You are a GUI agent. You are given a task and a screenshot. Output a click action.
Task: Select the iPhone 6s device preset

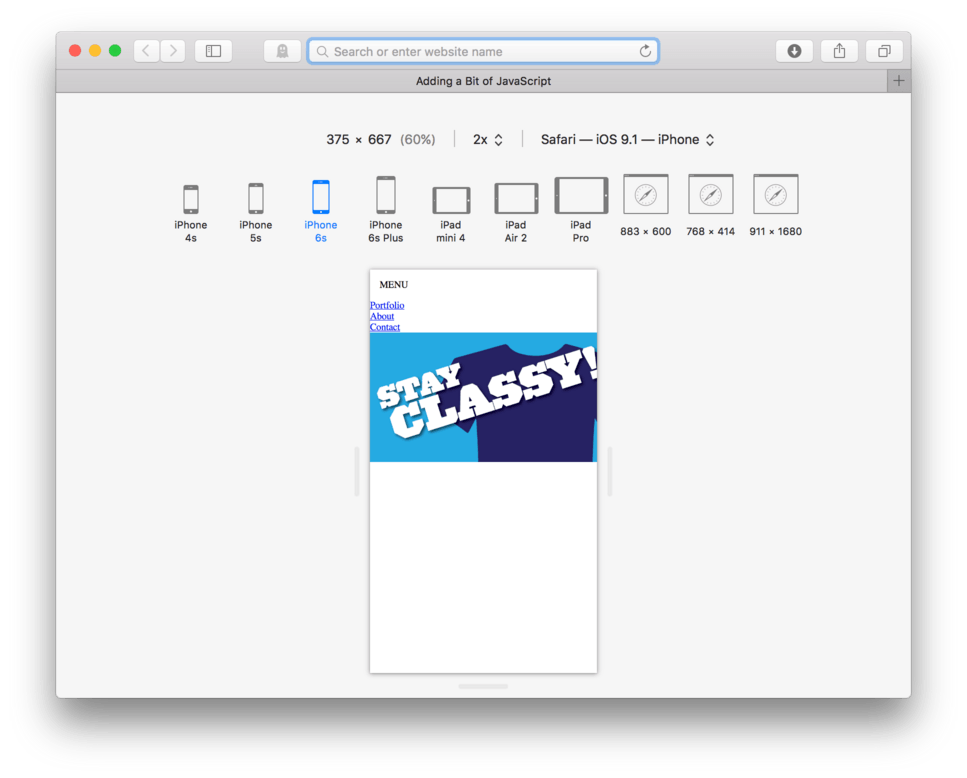[321, 211]
